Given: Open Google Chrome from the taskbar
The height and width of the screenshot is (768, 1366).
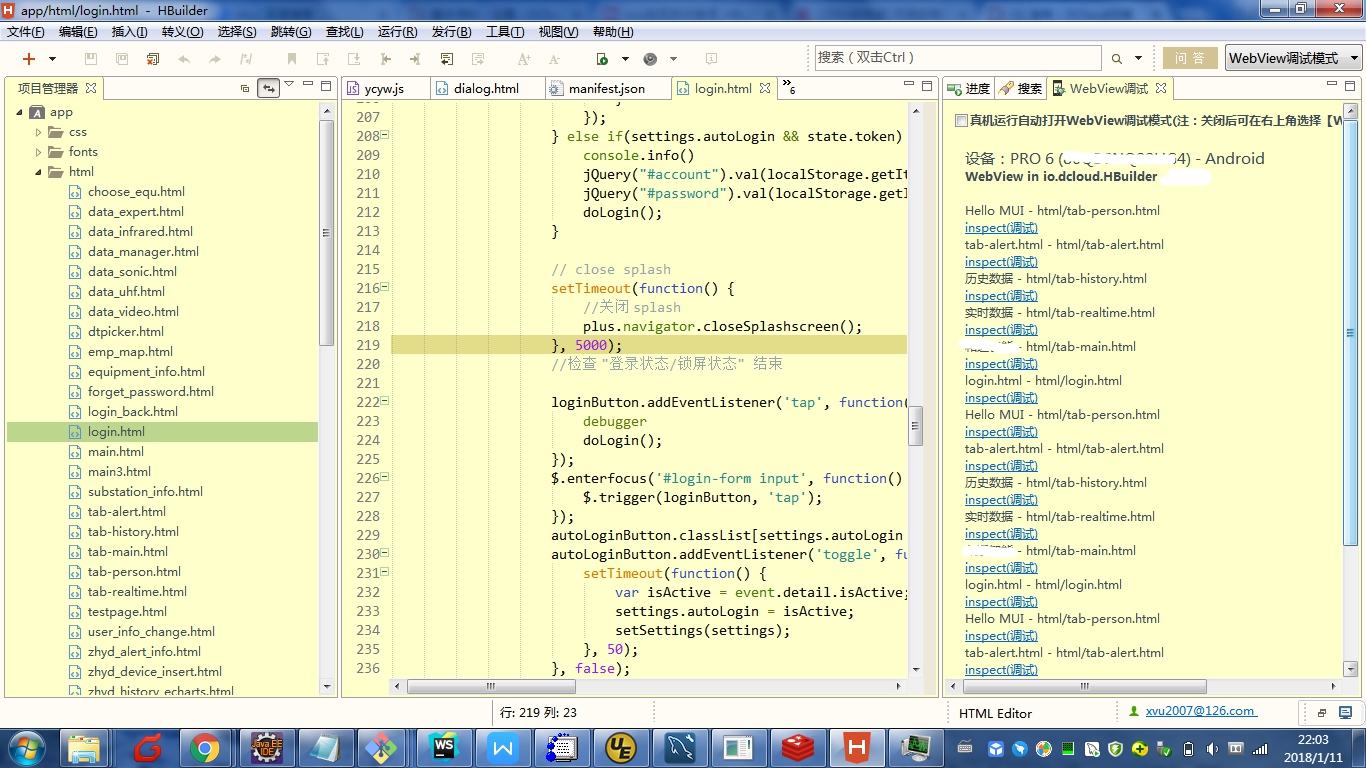Looking at the screenshot, I should pyautogui.click(x=205, y=747).
